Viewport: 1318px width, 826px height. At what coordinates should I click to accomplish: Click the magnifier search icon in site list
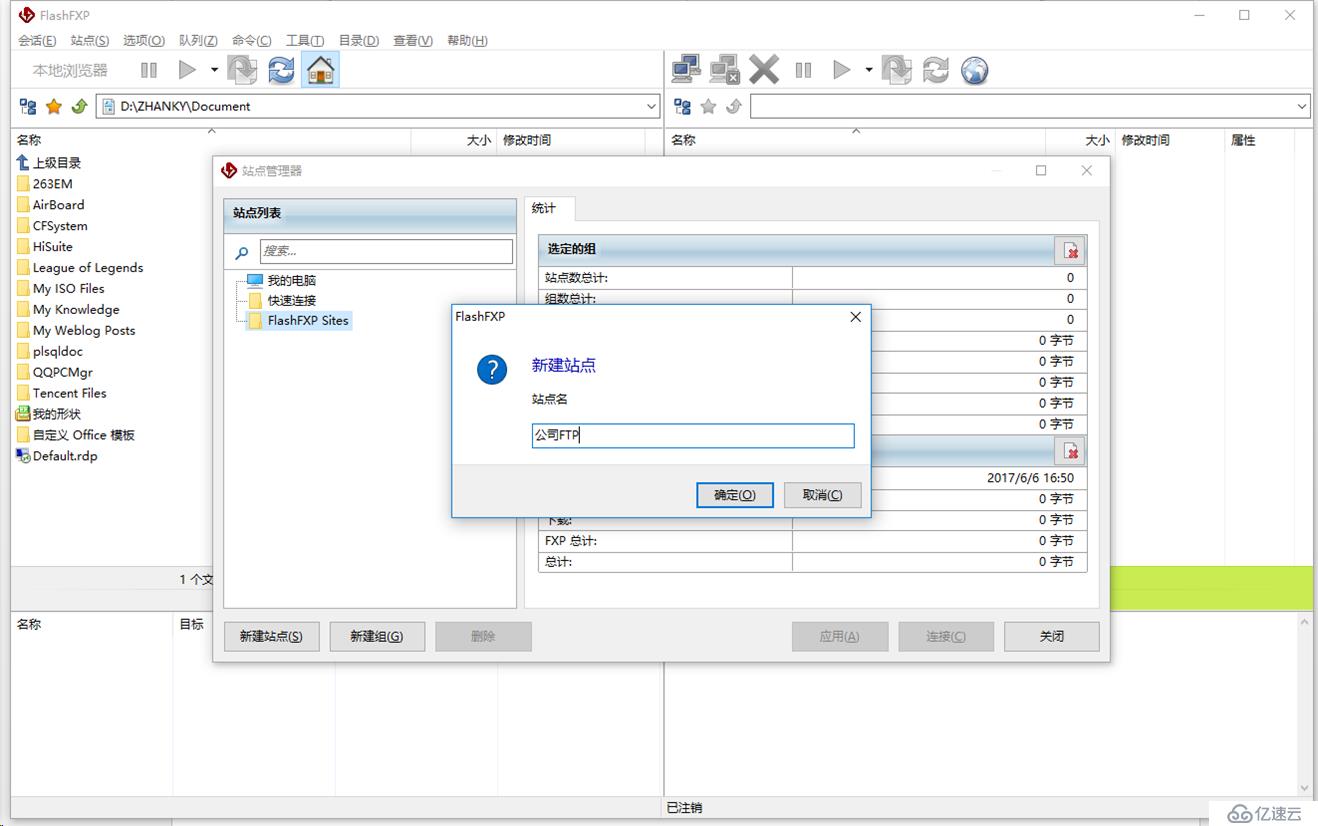tap(241, 252)
